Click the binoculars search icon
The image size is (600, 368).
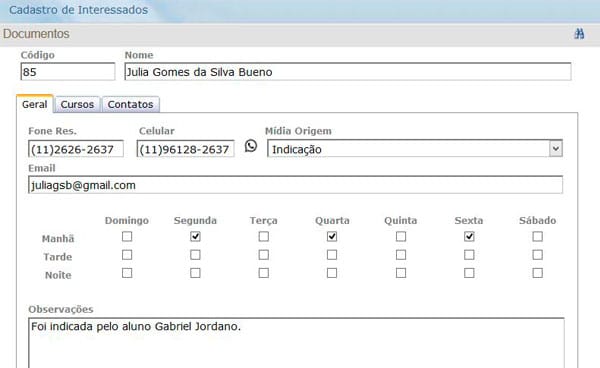point(579,34)
